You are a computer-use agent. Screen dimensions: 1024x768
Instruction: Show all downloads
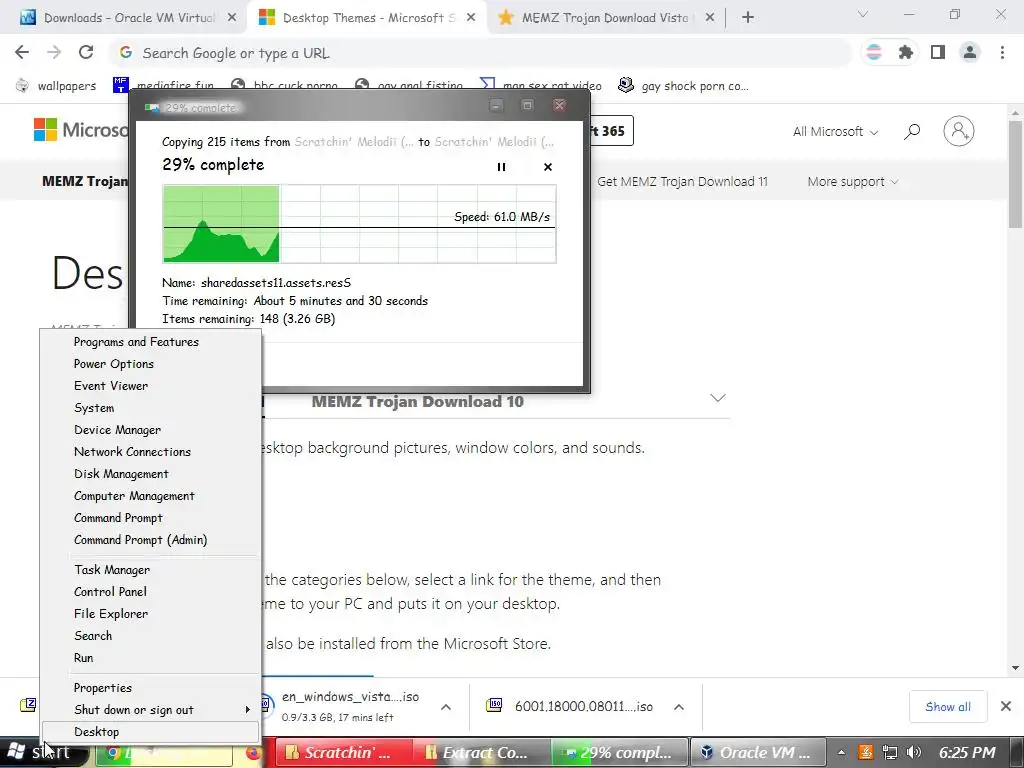tap(948, 707)
